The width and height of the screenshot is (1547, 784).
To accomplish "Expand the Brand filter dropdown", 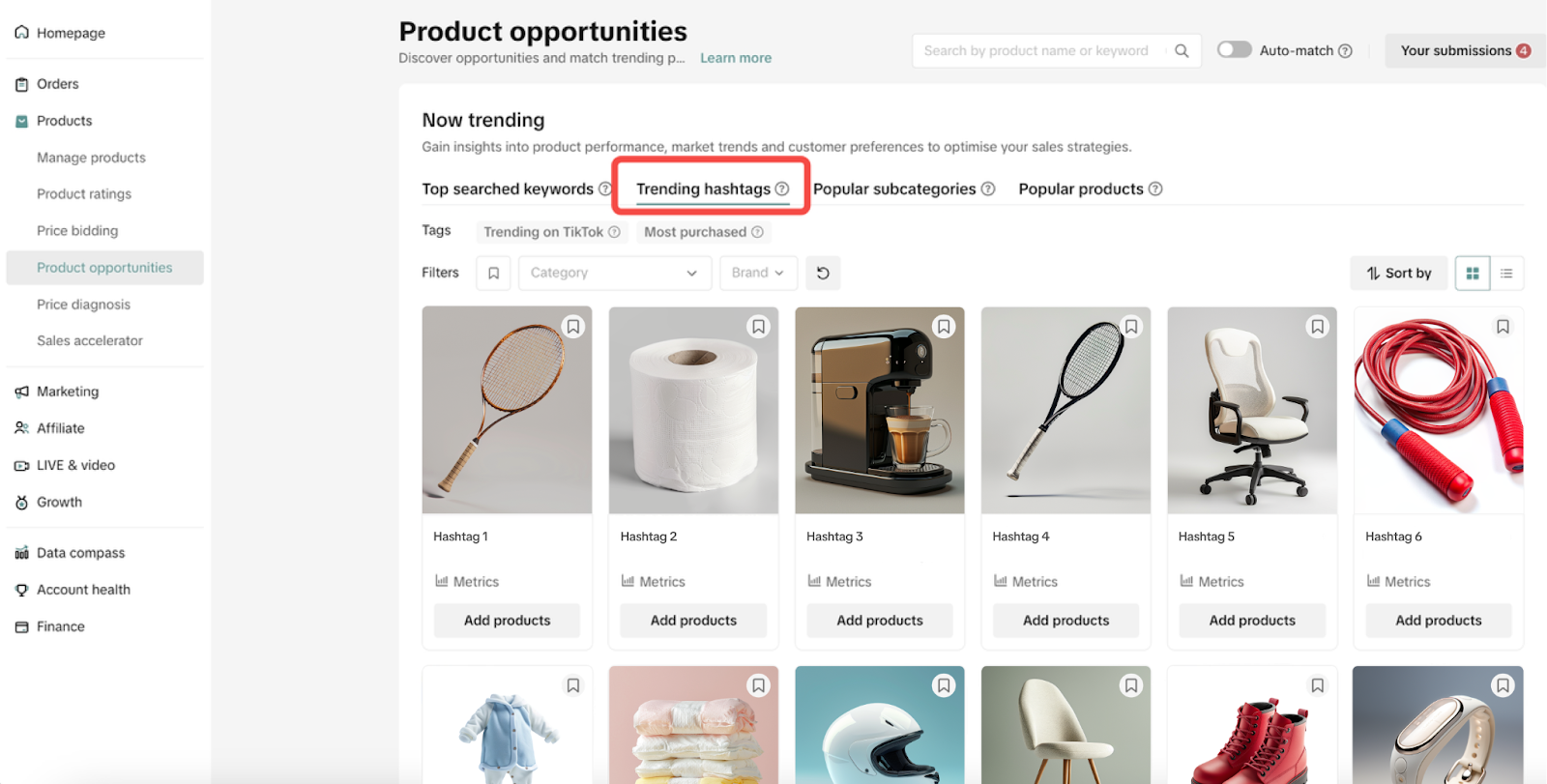I will 757,273.
